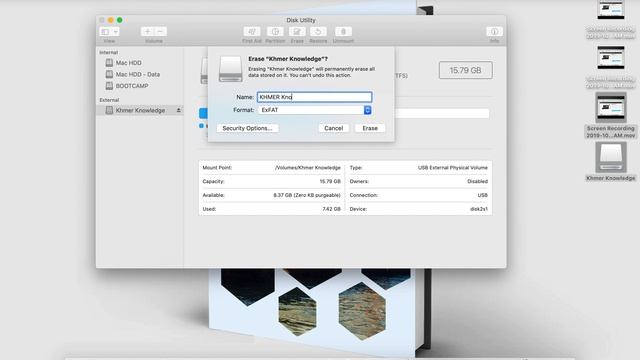
Task: Click the Mac HDD disk icon
Action: pos(109,63)
